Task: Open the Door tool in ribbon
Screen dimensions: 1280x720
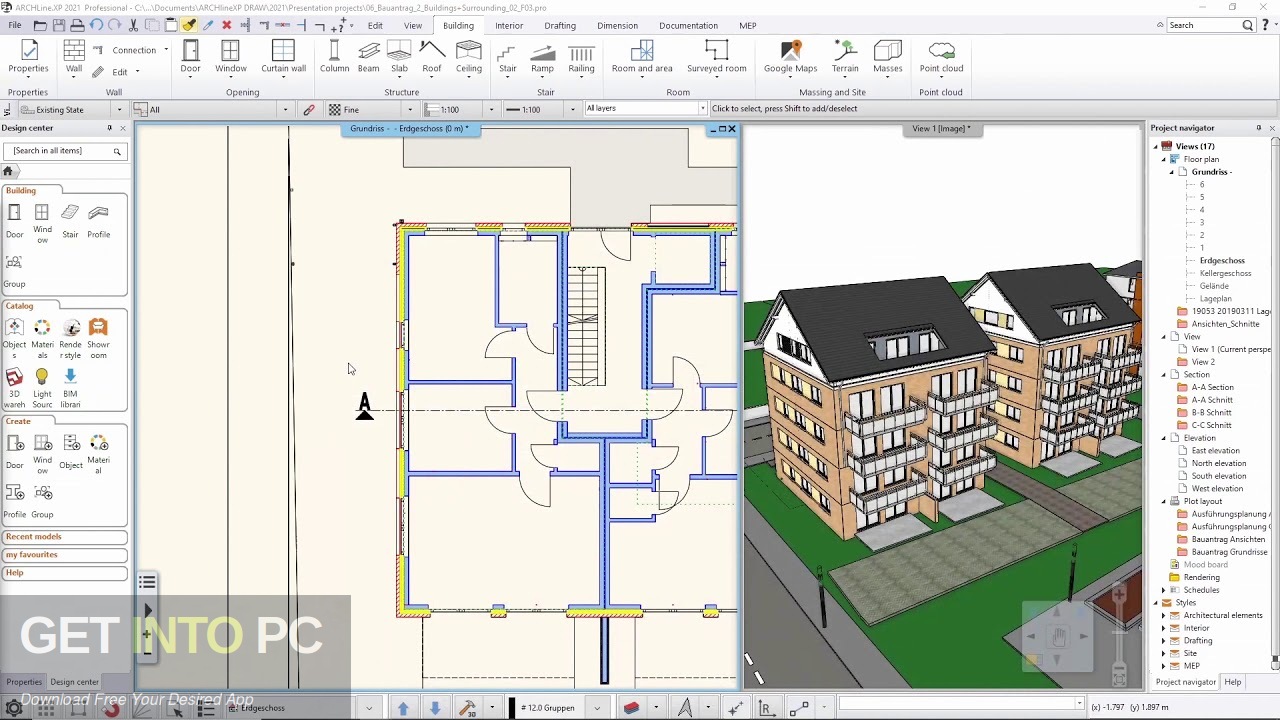Action: tap(190, 57)
